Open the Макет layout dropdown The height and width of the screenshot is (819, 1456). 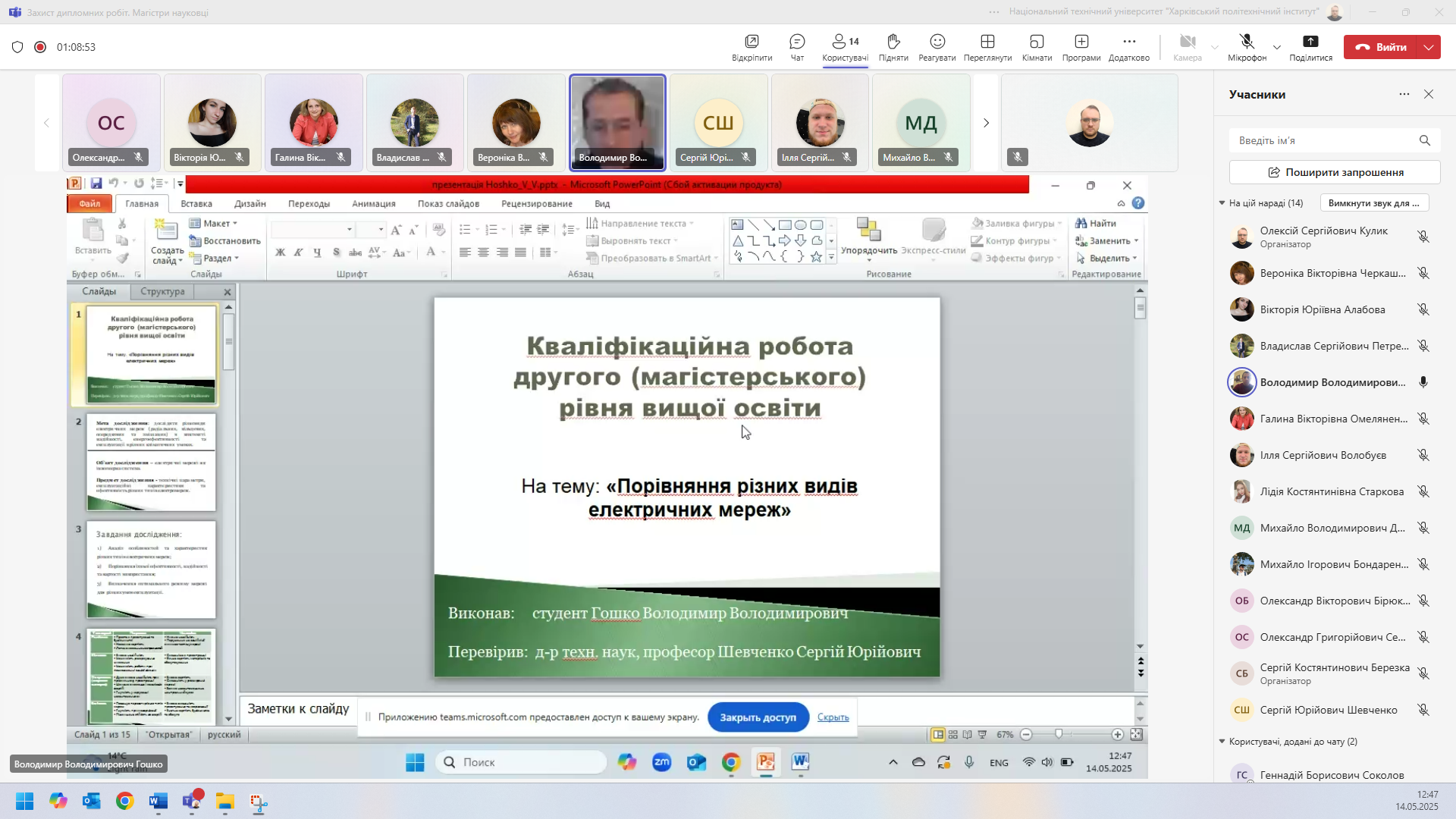point(213,223)
